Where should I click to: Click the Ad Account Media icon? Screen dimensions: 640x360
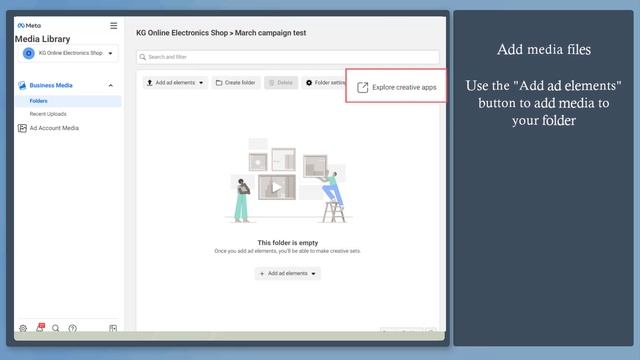click(22, 128)
